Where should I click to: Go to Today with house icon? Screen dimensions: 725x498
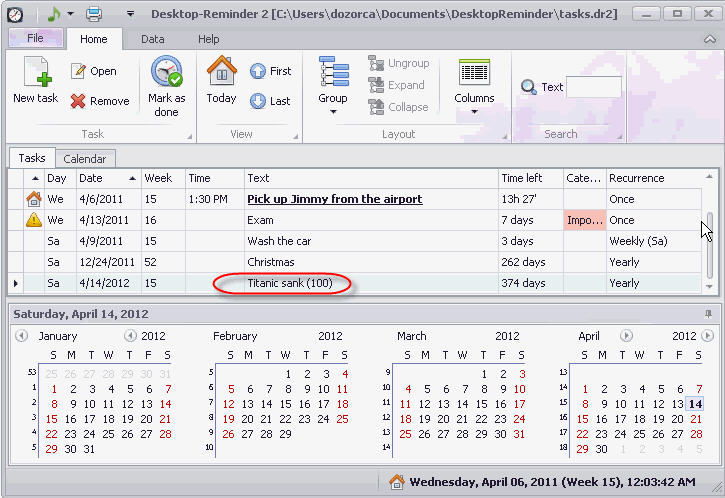click(221, 71)
